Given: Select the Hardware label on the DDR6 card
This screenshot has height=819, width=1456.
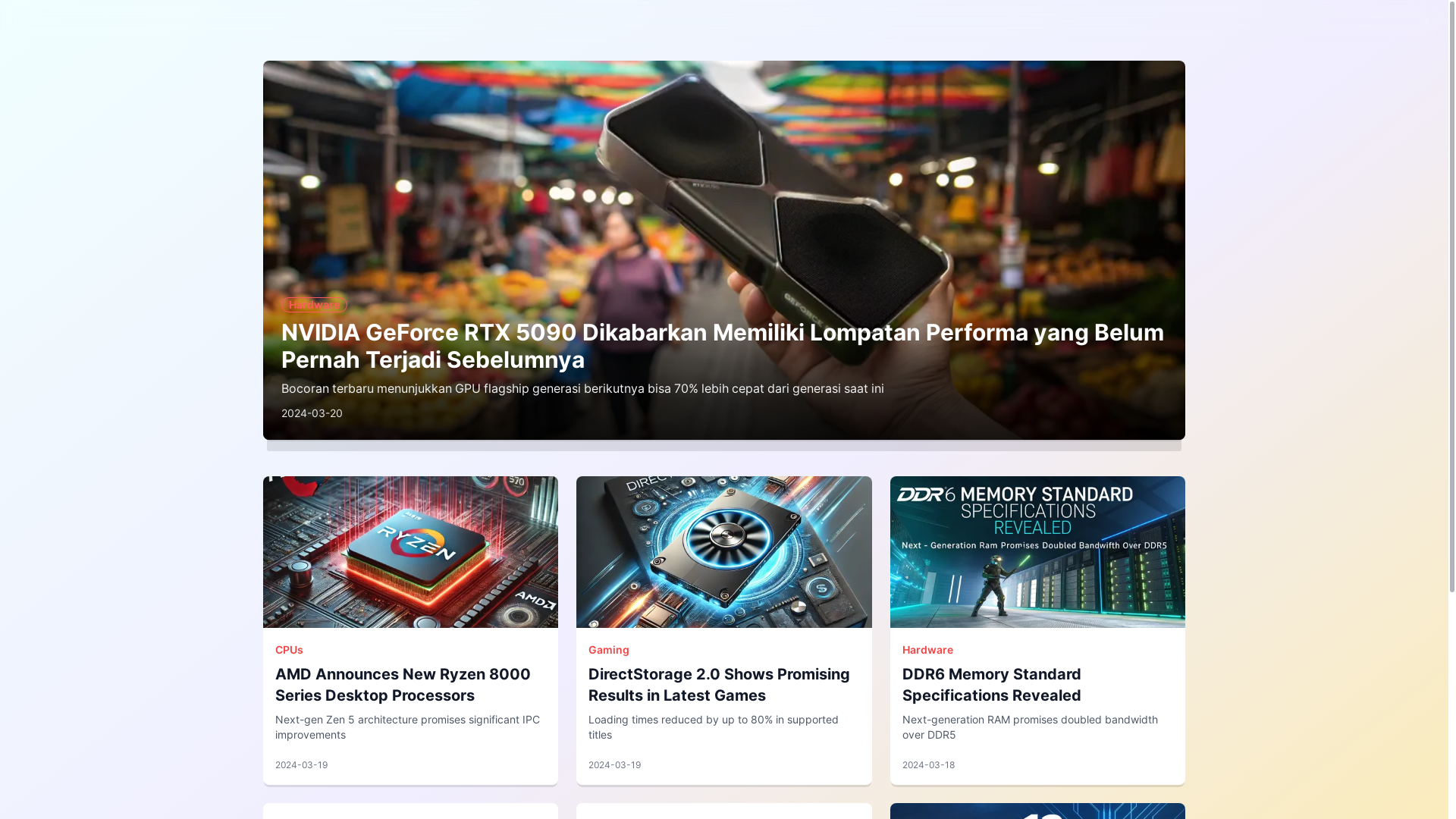Looking at the screenshot, I should (927, 650).
